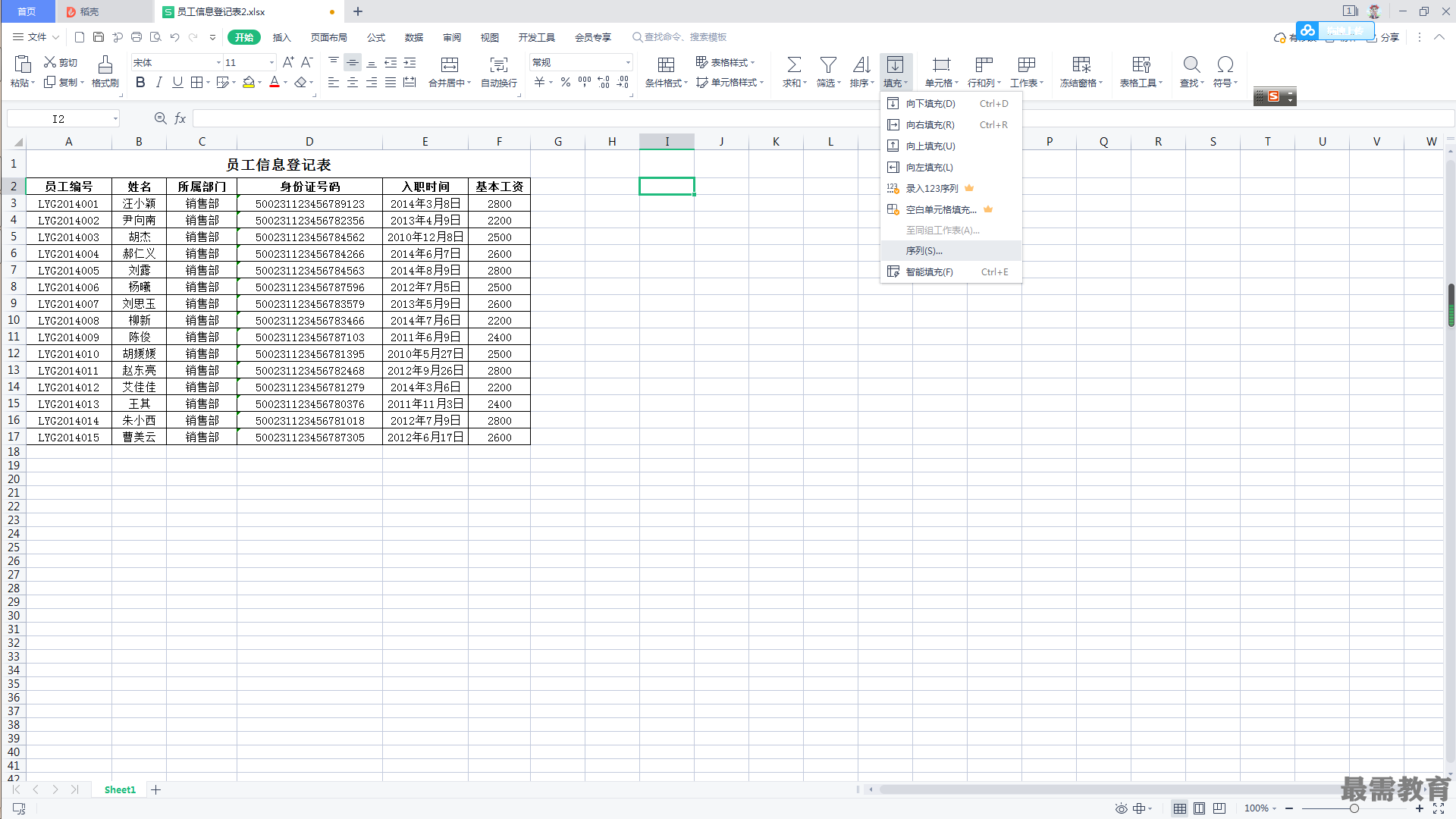Choose Fill Up 向上填充(U) from menu
The height and width of the screenshot is (819, 1456).
[x=951, y=146]
